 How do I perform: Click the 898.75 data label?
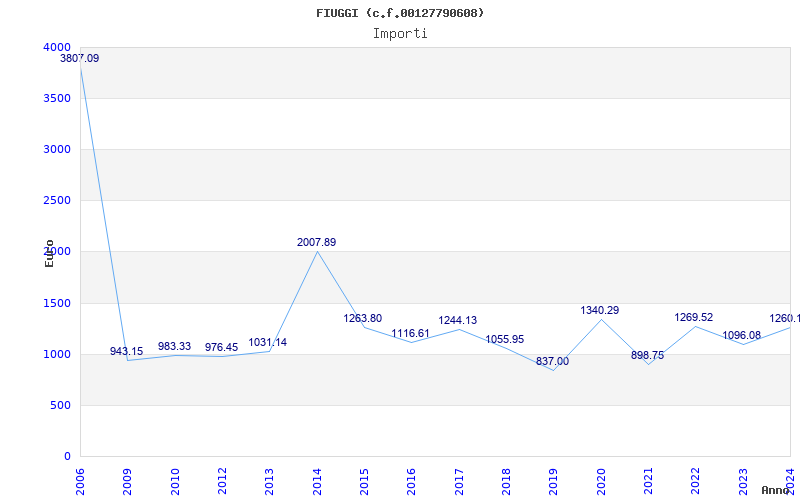pyautogui.click(x=647, y=355)
